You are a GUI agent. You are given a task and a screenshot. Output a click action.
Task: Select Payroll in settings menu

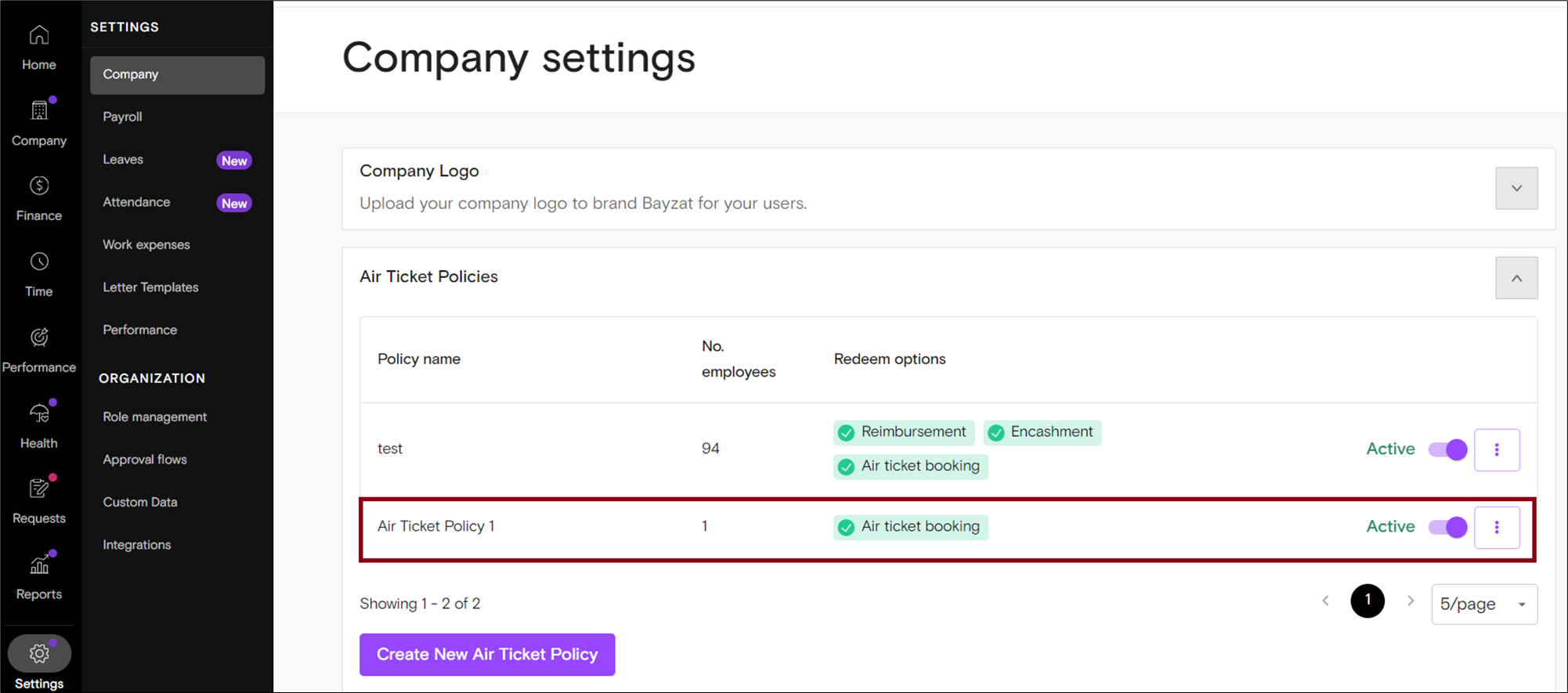[123, 117]
